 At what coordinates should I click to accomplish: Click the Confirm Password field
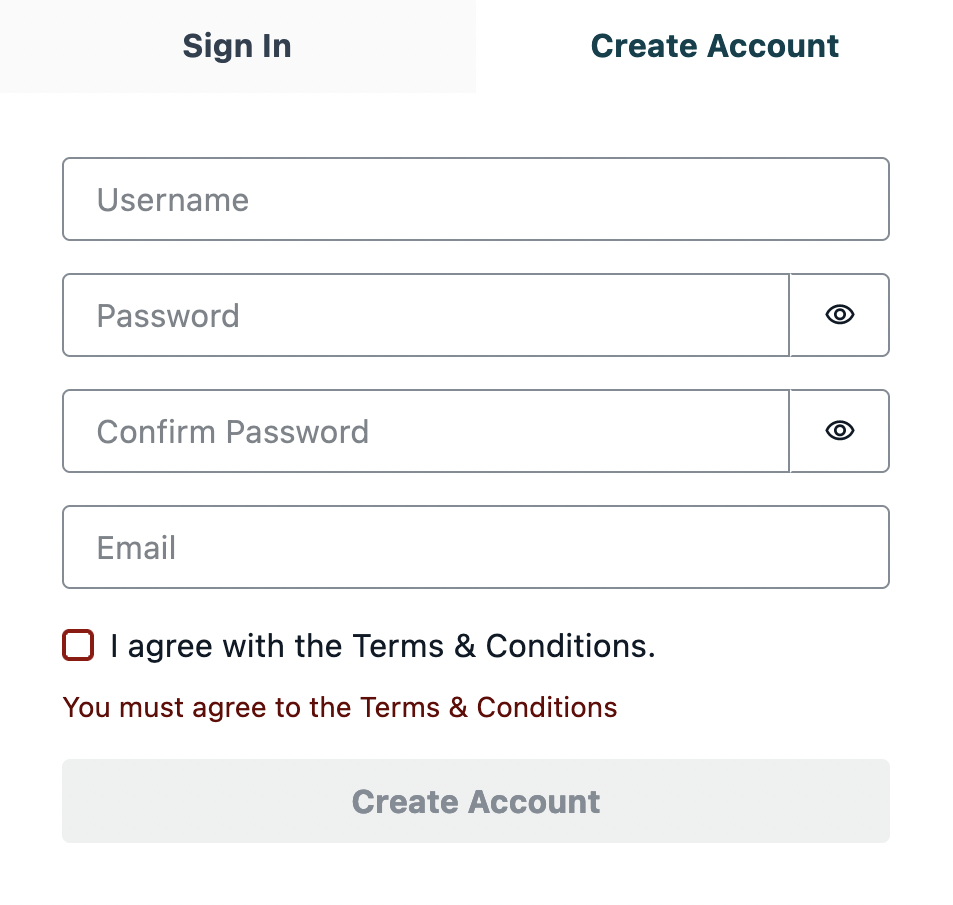pyautogui.click(x=426, y=431)
